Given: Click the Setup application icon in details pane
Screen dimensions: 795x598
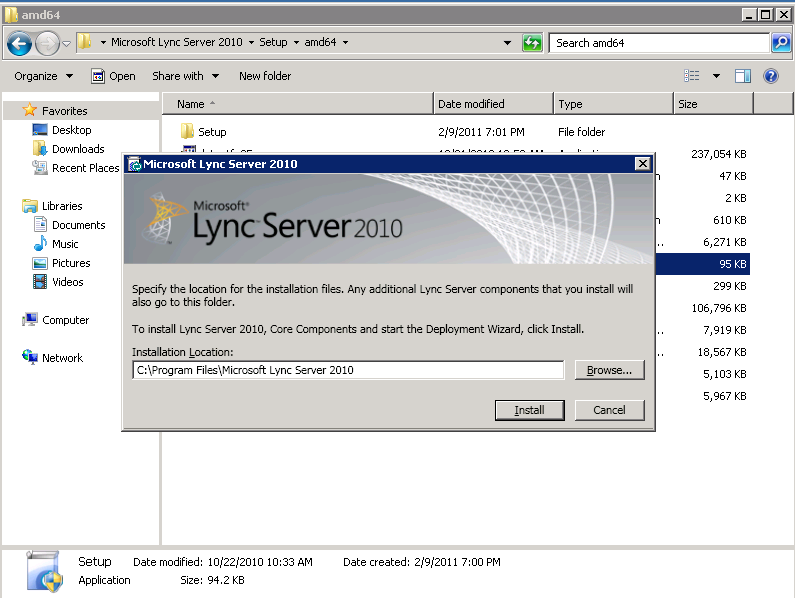Looking at the screenshot, I should [x=45, y=572].
